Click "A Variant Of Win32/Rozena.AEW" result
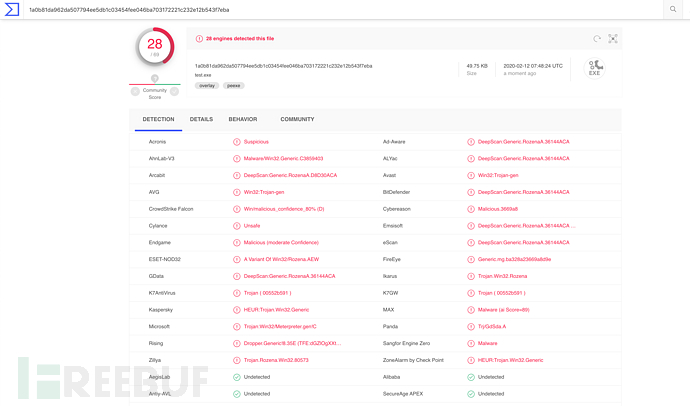 [281, 259]
